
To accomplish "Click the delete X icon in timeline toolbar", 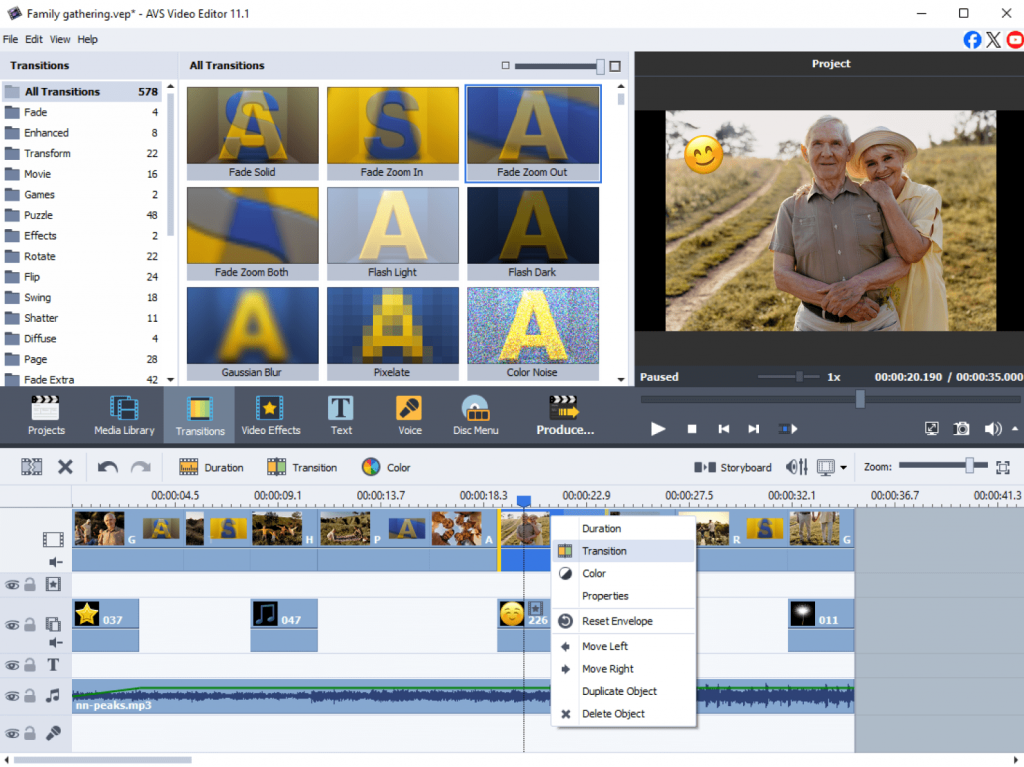I will [65, 467].
